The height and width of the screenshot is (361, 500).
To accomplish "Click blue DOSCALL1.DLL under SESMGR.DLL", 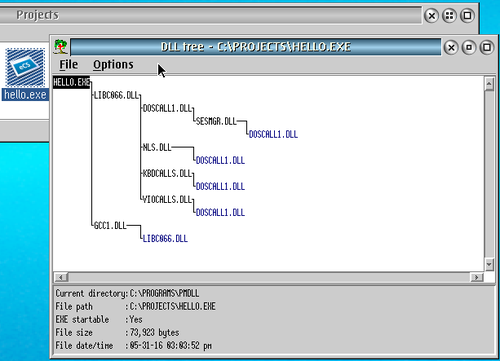I will click(273, 134).
